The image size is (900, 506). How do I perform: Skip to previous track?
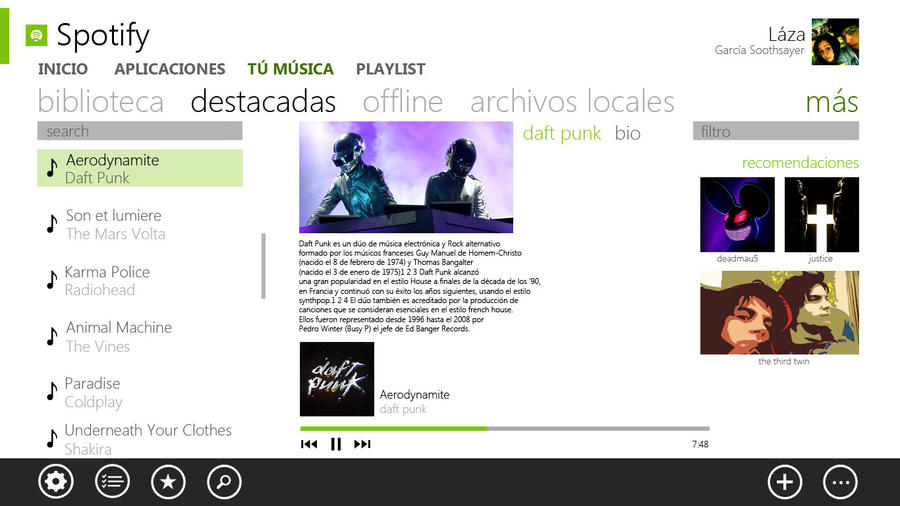(309, 444)
